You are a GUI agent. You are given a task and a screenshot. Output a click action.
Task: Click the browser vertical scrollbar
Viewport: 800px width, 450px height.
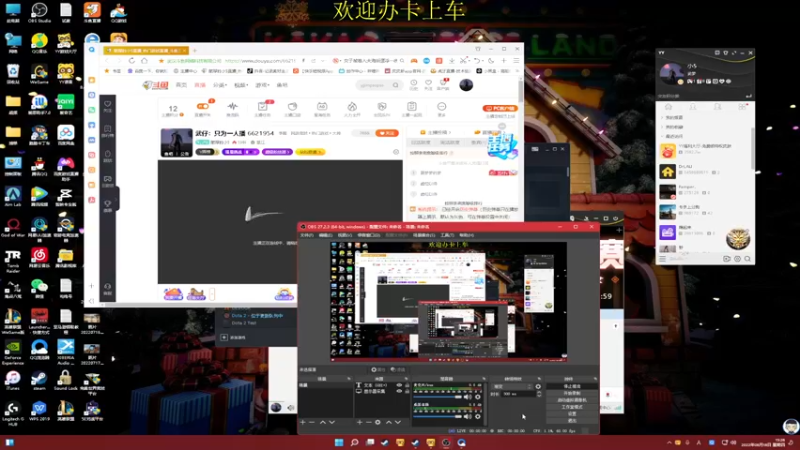click(x=521, y=92)
